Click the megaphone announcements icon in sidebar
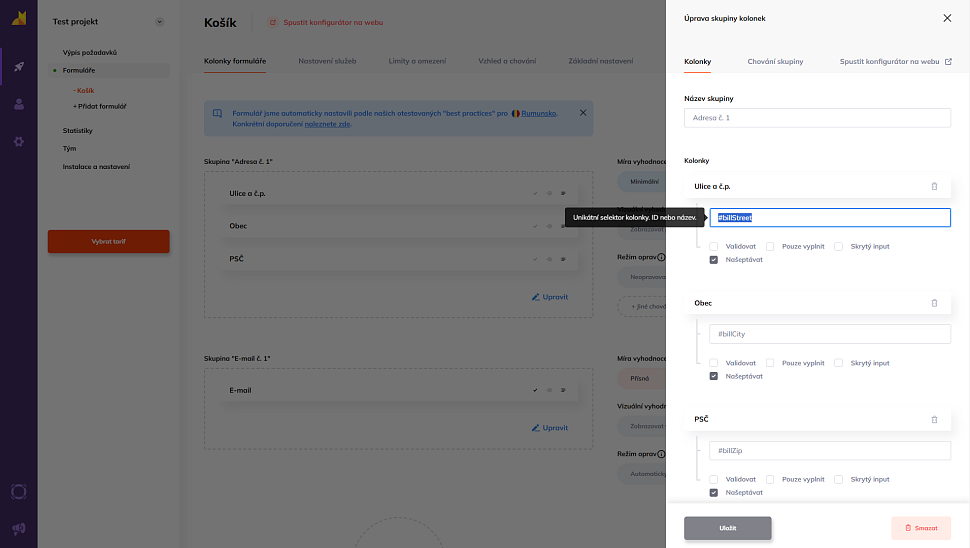This screenshot has width=970, height=548. click(x=19, y=528)
